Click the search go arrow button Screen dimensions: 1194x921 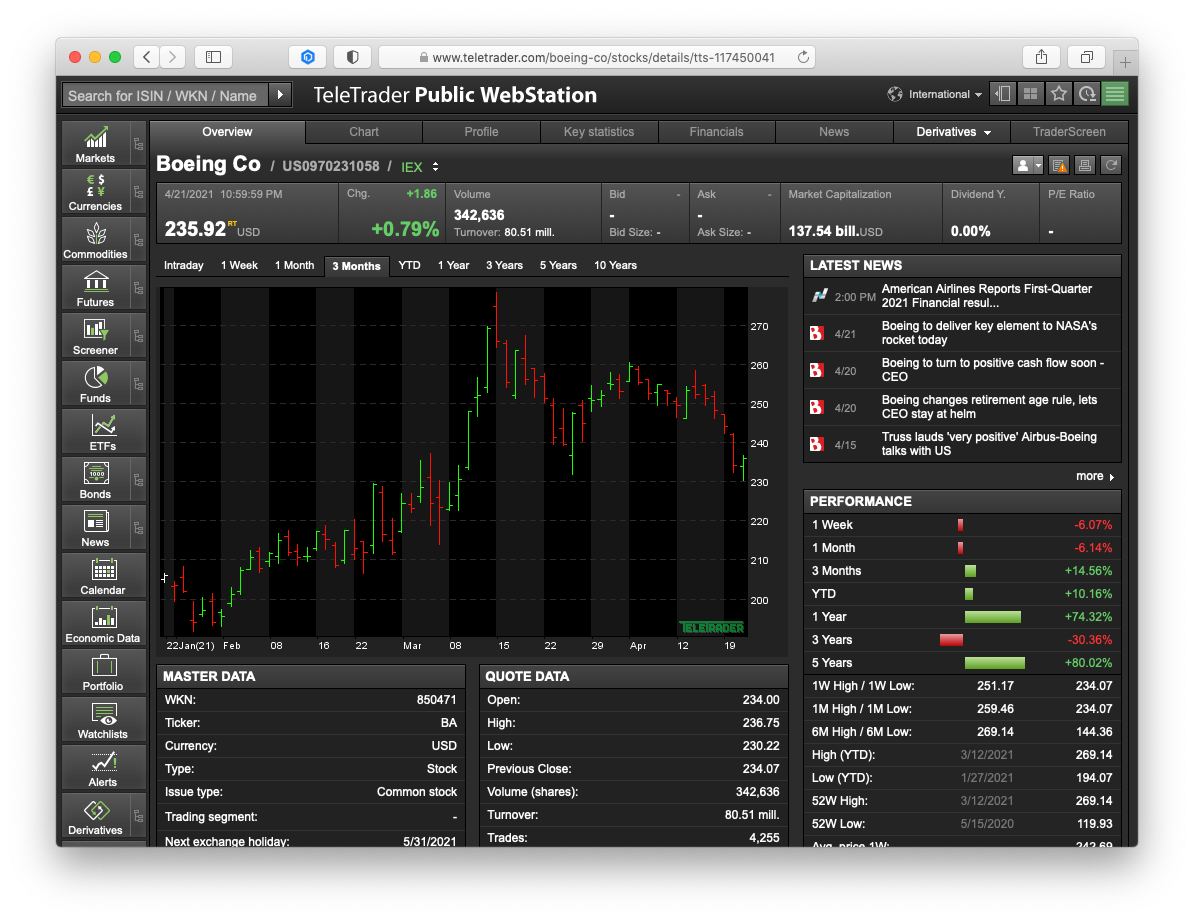tap(280, 95)
